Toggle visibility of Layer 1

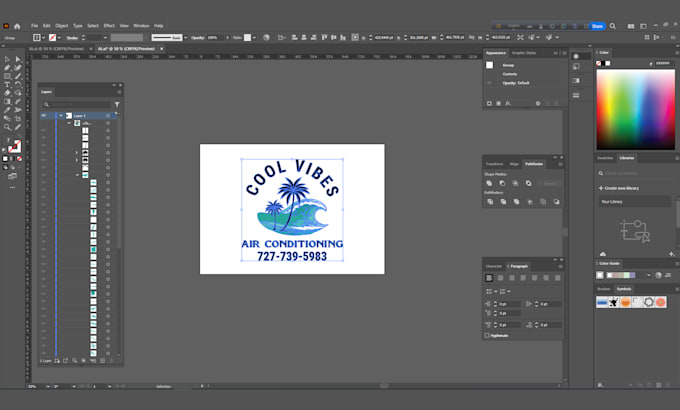coord(43,116)
